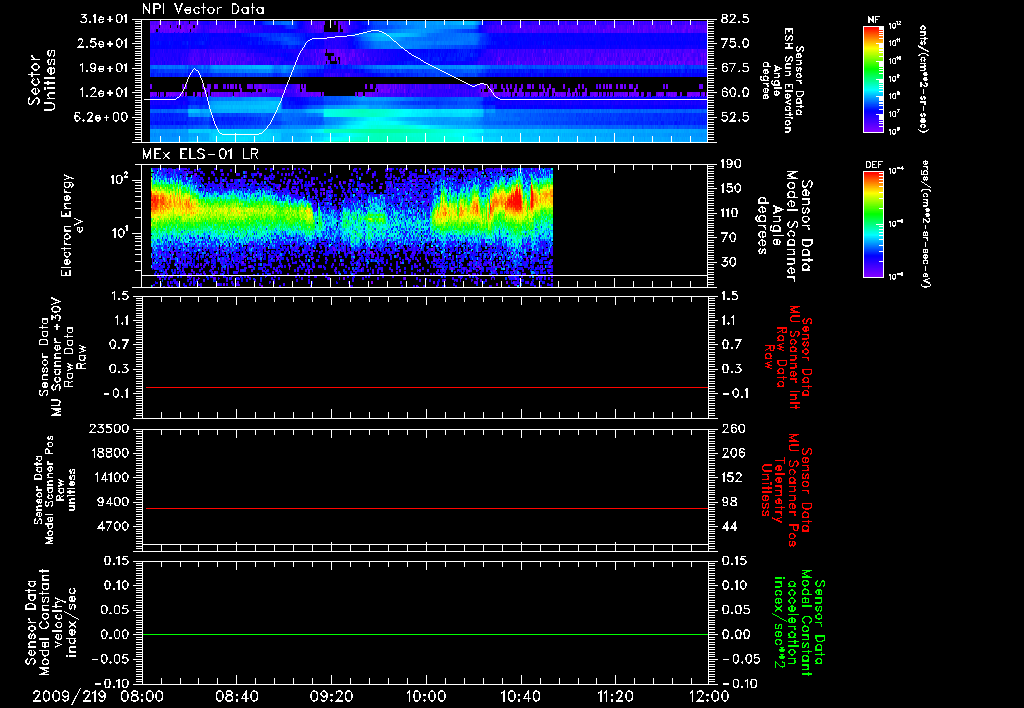The width and height of the screenshot is (1024, 708).
Task: Click the red line in Scanner Pos panel
Action: (x=426, y=509)
